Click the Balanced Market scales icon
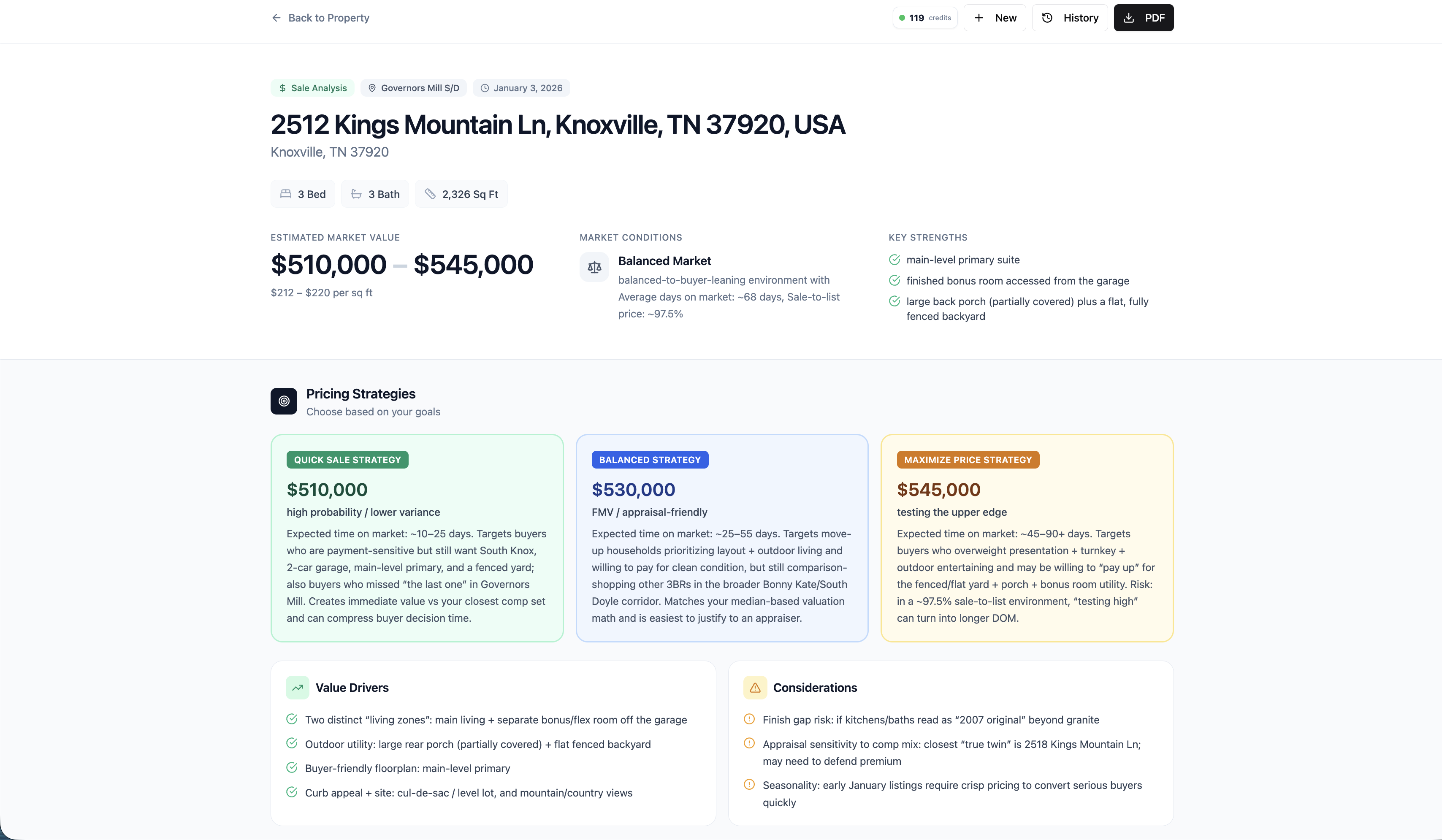 click(594, 267)
